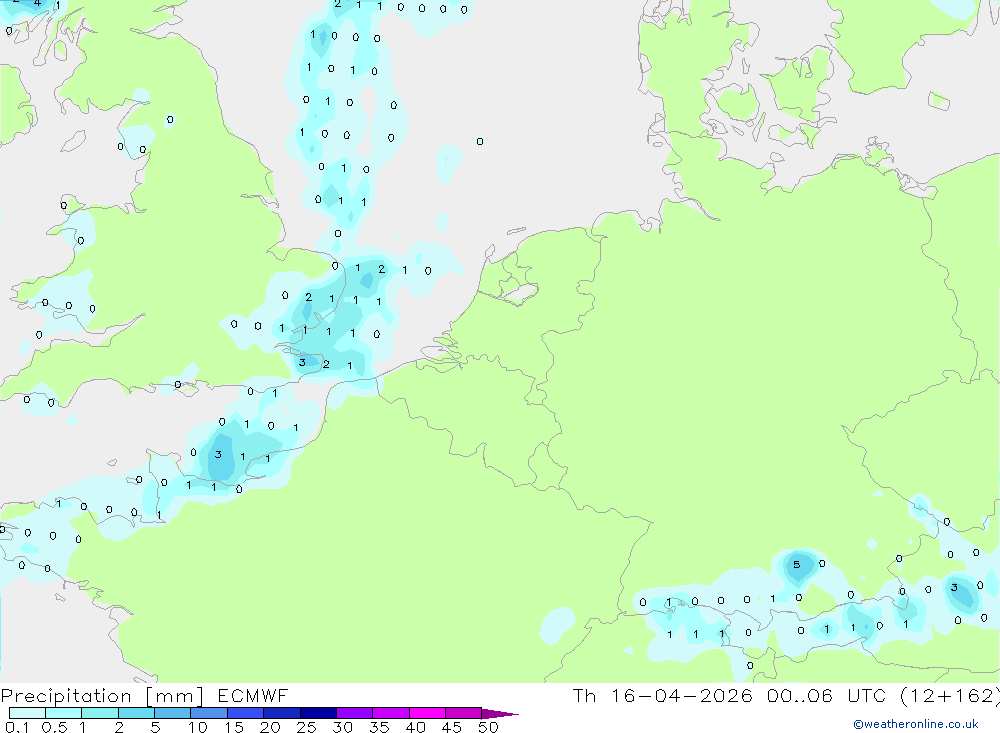This screenshot has width=1000, height=733.
Task: Click the date '16-04-2026'
Action: [682, 695]
